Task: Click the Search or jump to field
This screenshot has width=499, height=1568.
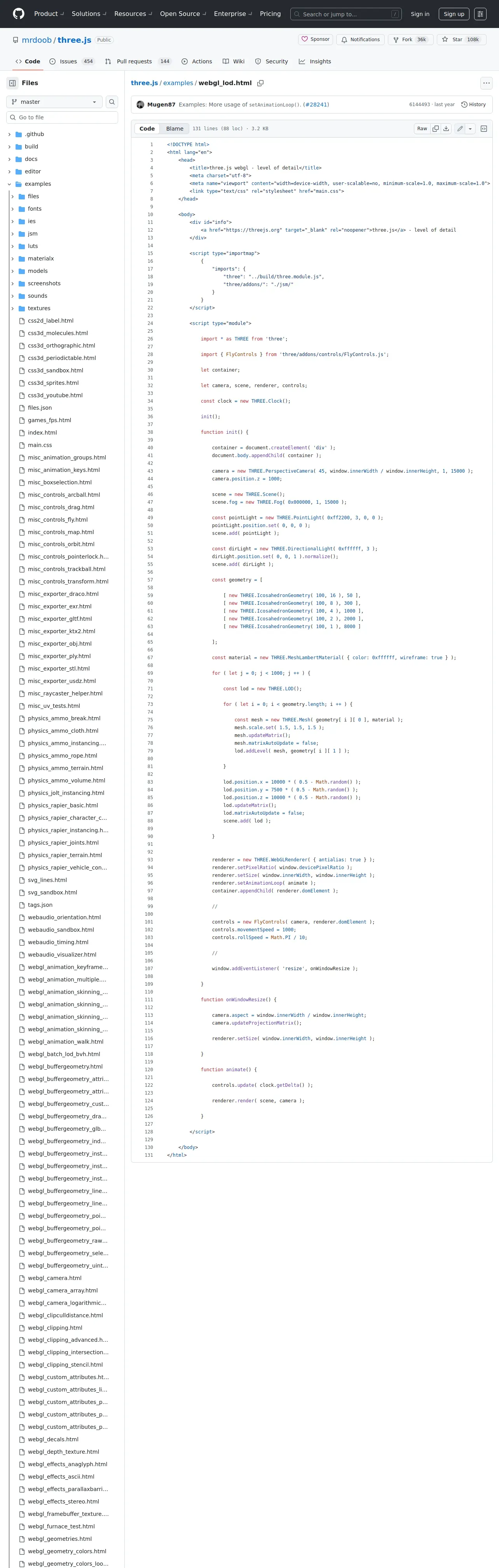Action: click(346, 14)
